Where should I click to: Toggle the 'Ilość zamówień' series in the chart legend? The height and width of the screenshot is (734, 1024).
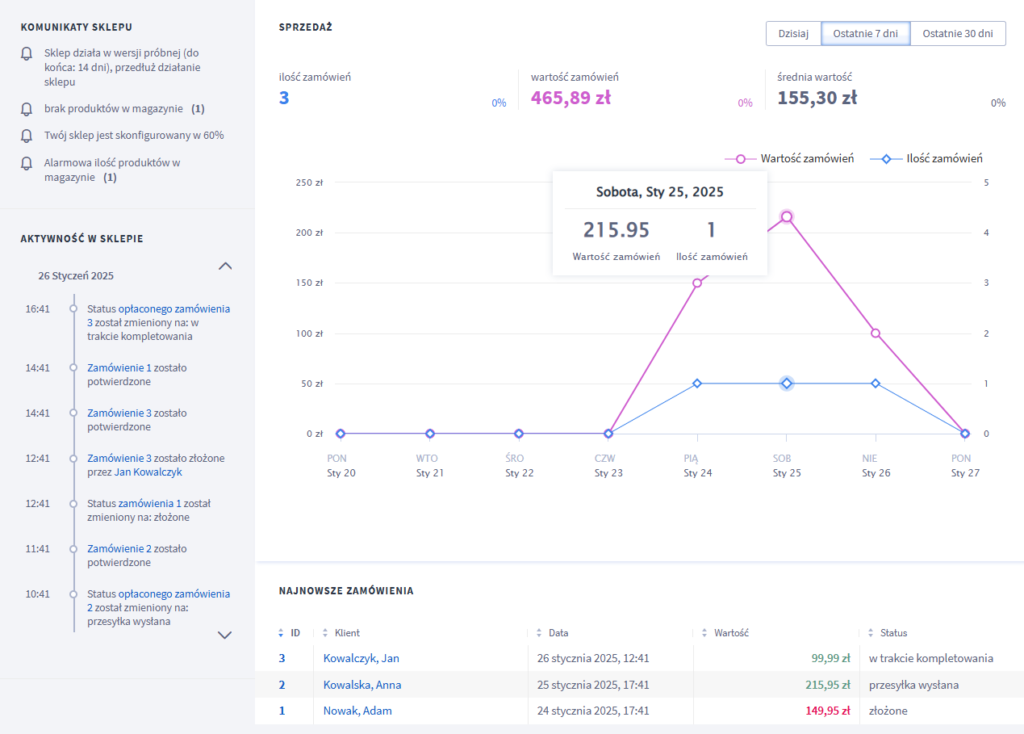coord(927,159)
